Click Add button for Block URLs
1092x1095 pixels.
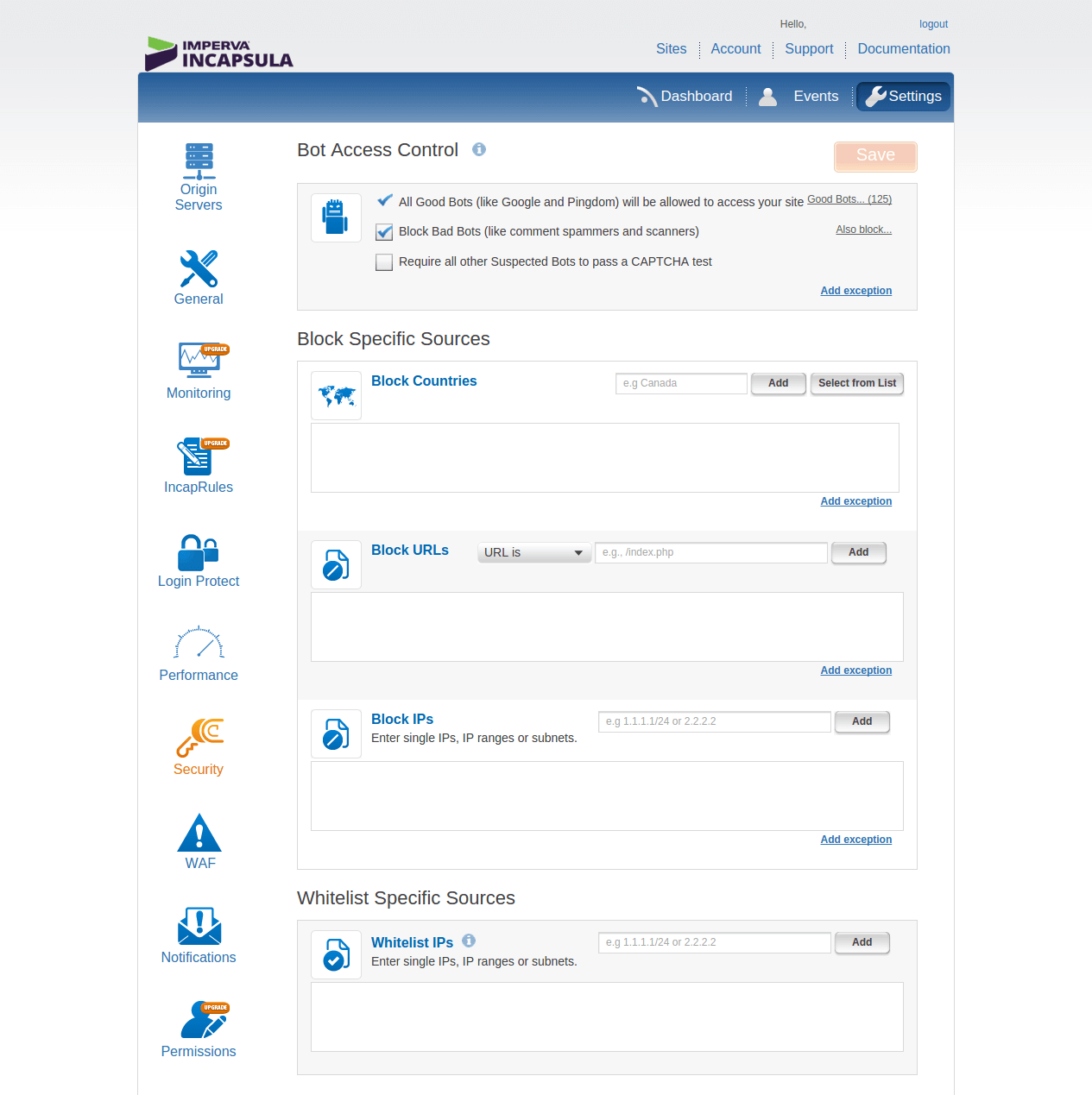858,552
